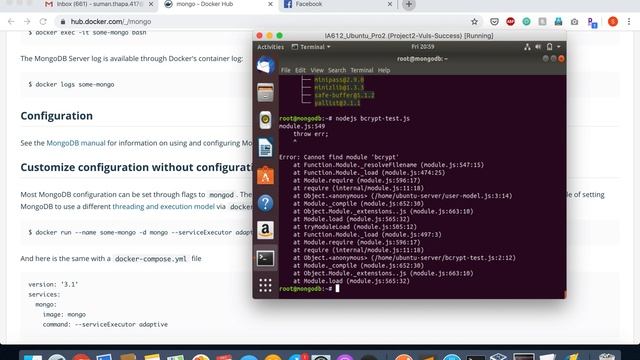Open Search menu in terminal

point(337,70)
